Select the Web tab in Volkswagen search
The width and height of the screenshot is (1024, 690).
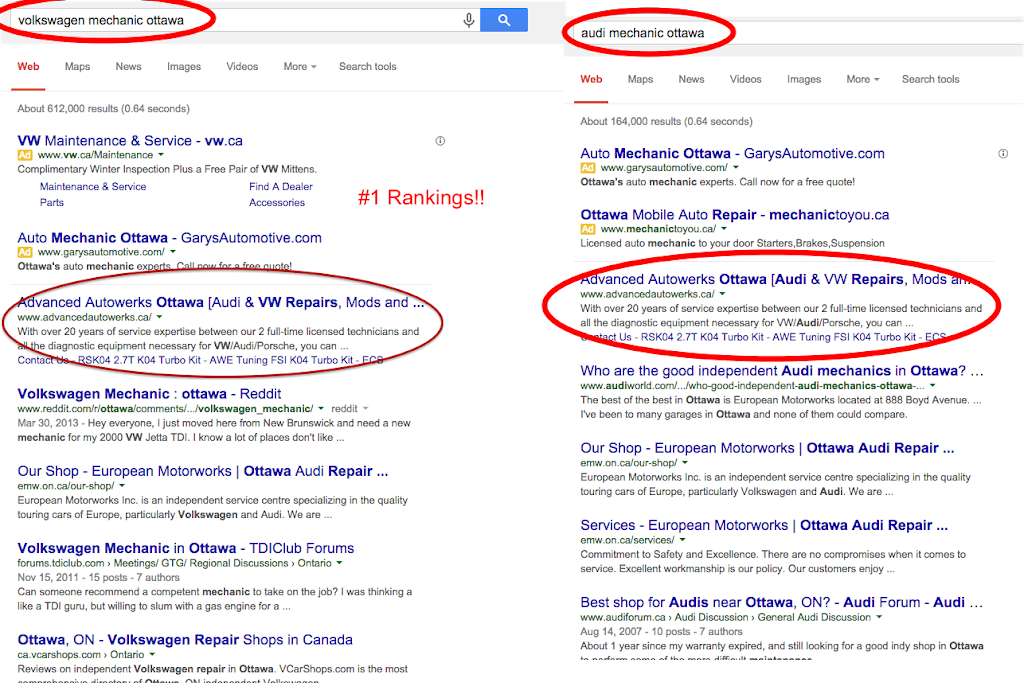click(x=28, y=67)
